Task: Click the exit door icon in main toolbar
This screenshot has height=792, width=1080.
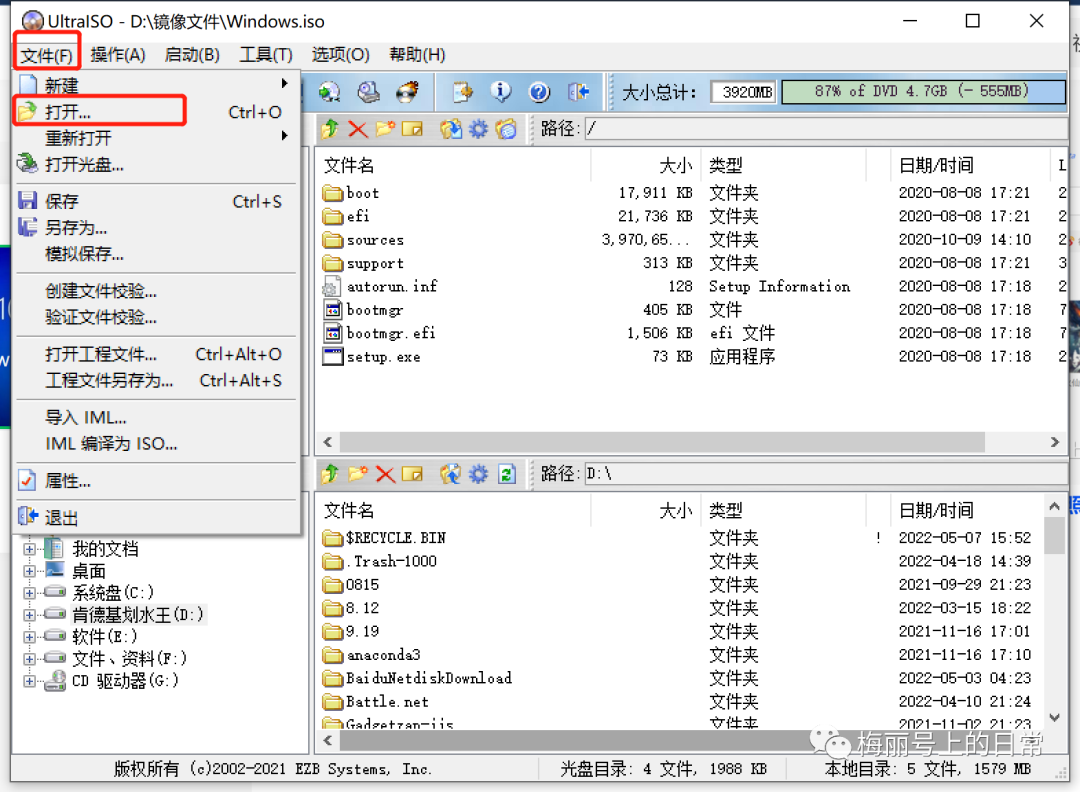Action: click(578, 92)
